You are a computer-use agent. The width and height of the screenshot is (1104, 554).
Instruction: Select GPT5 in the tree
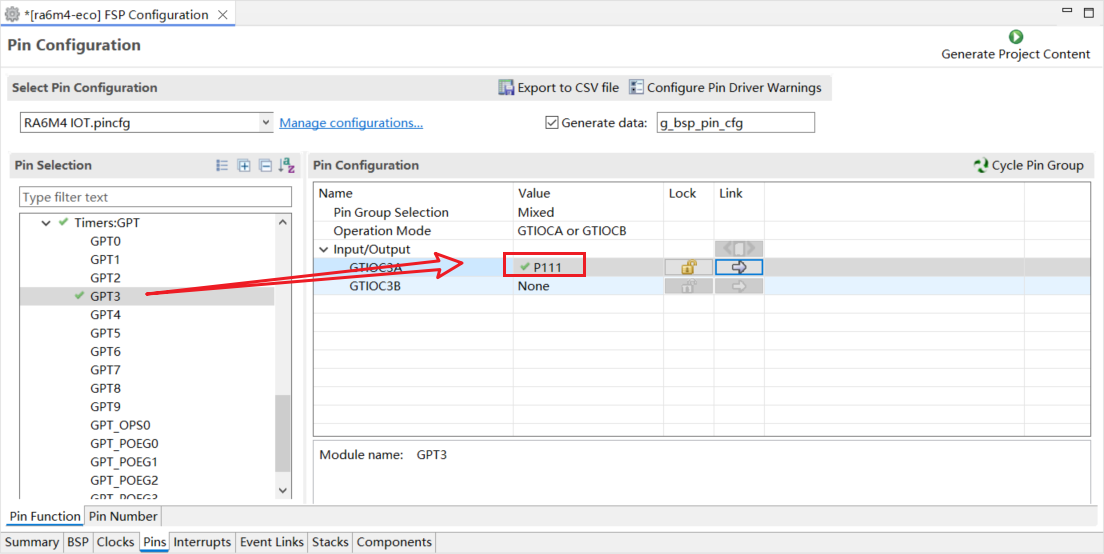105,333
